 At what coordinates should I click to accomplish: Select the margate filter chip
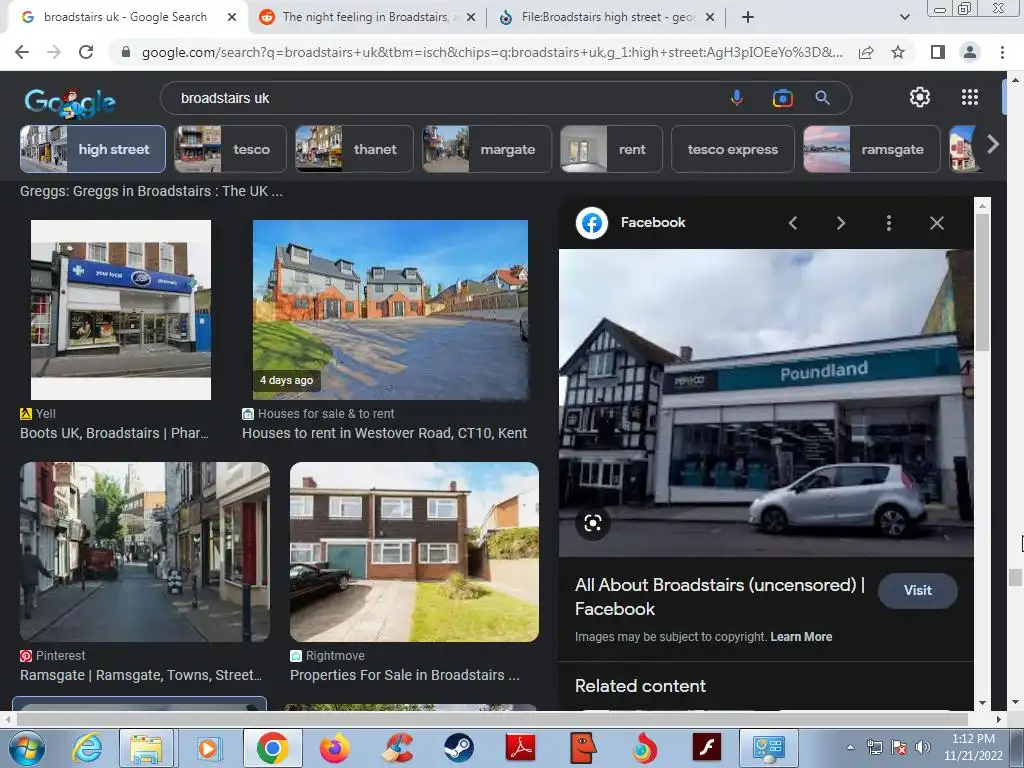pyautogui.click(x=487, y=150)
